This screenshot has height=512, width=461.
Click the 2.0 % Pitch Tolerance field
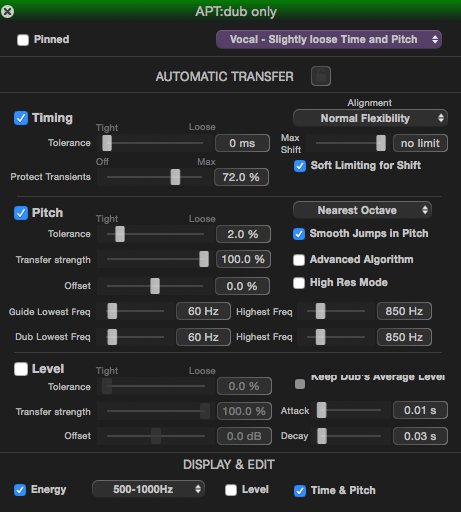[243, 234]
